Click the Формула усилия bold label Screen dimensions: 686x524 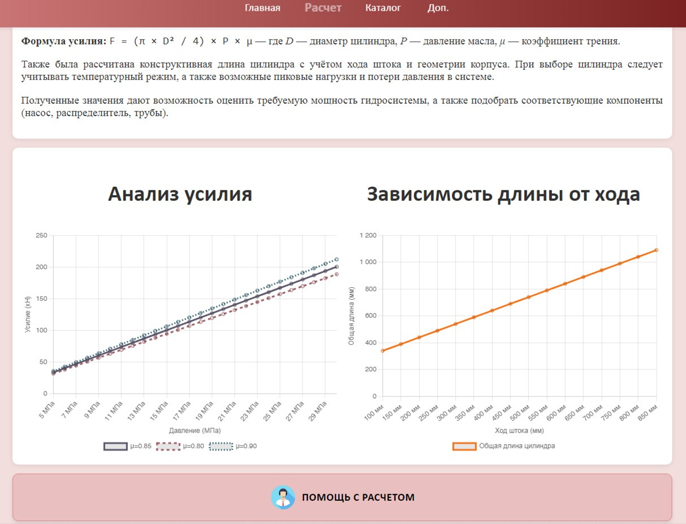[64, 41]
